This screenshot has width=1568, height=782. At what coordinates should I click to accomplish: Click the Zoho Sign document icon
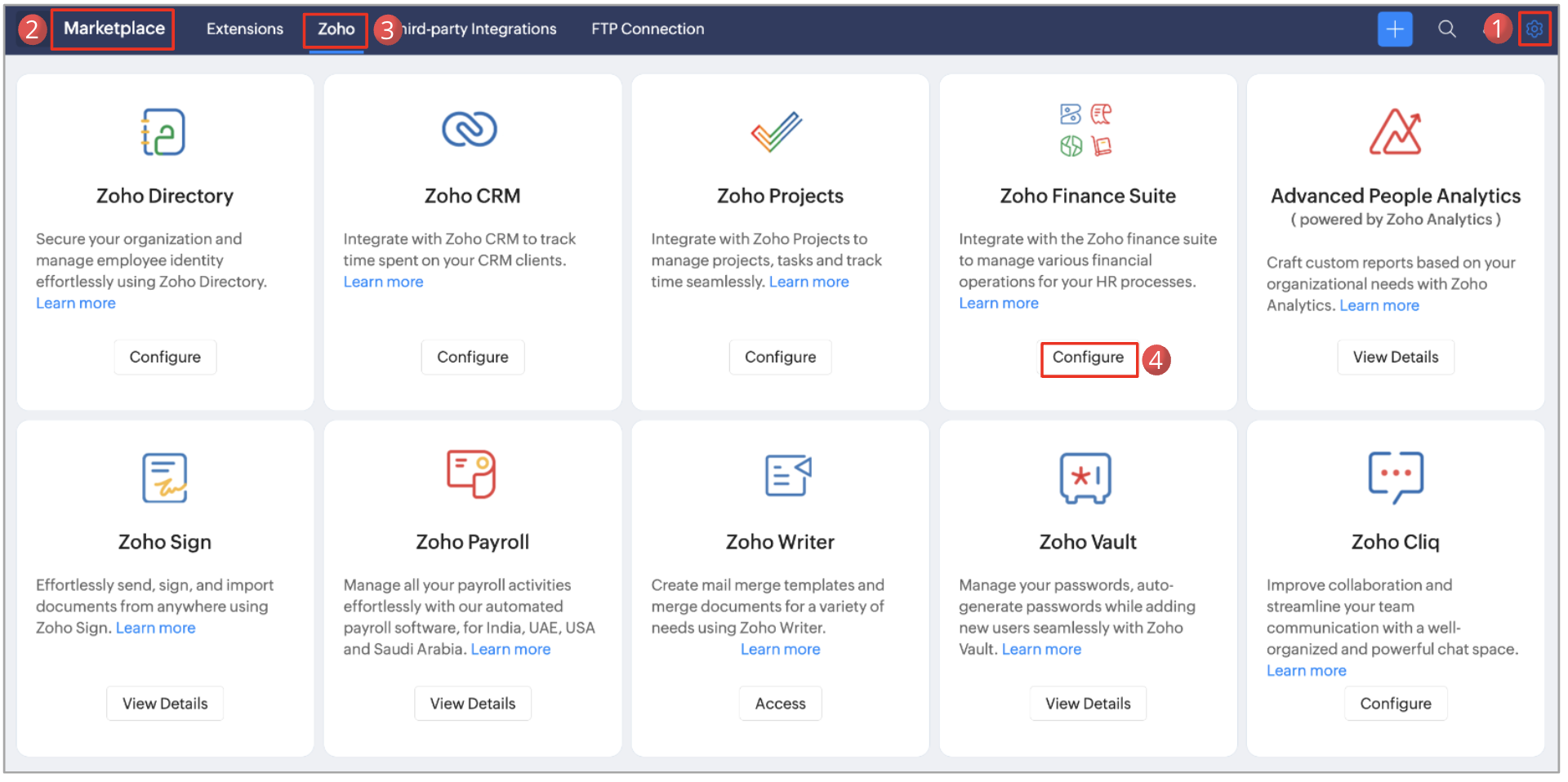tap(164, 478)
